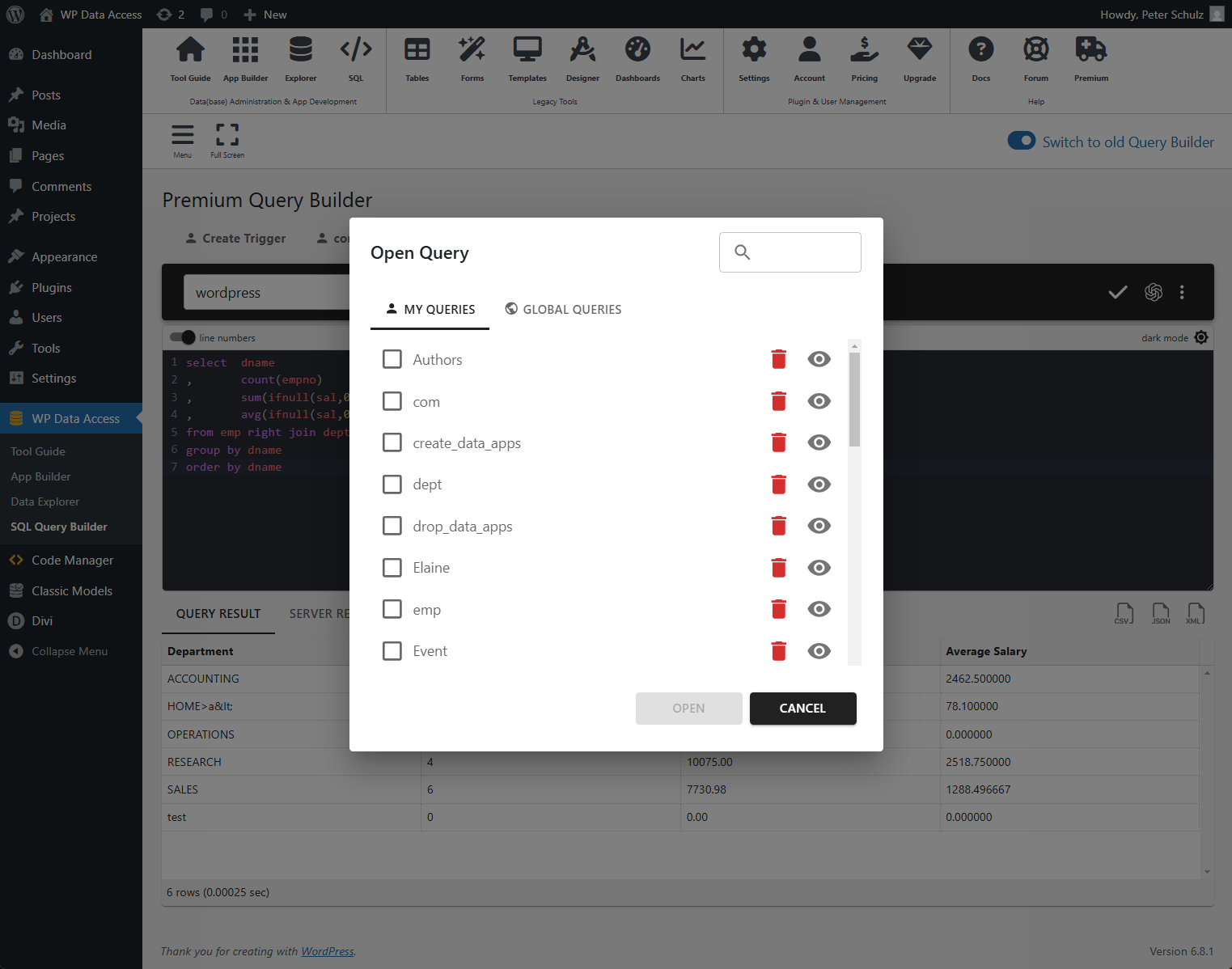Click the query list scrollbar thumb
Screen dimensions: 1232x969
854,399
